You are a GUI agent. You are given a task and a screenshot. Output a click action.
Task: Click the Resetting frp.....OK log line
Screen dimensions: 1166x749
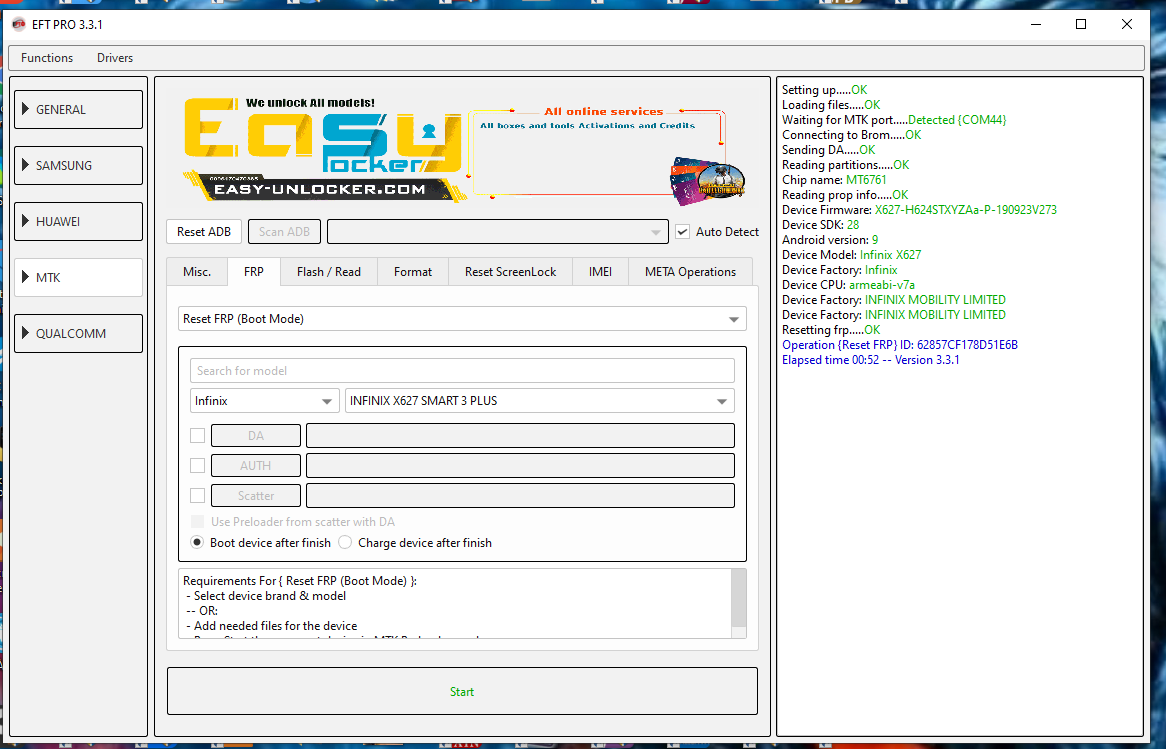831,330
